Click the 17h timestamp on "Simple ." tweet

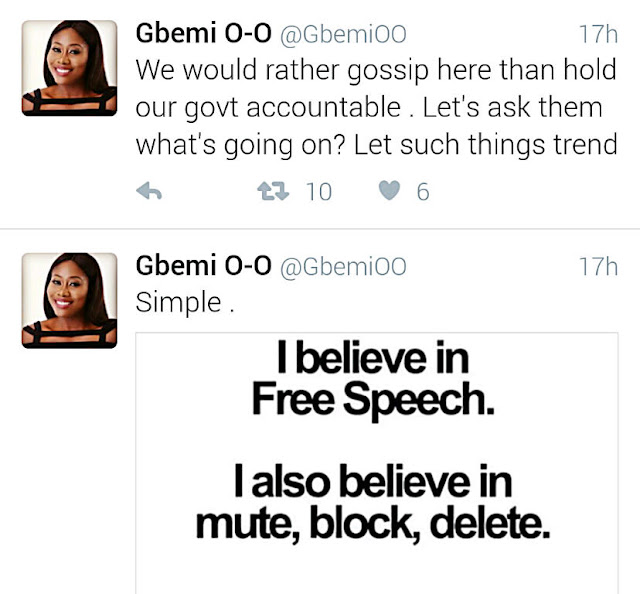597,267
